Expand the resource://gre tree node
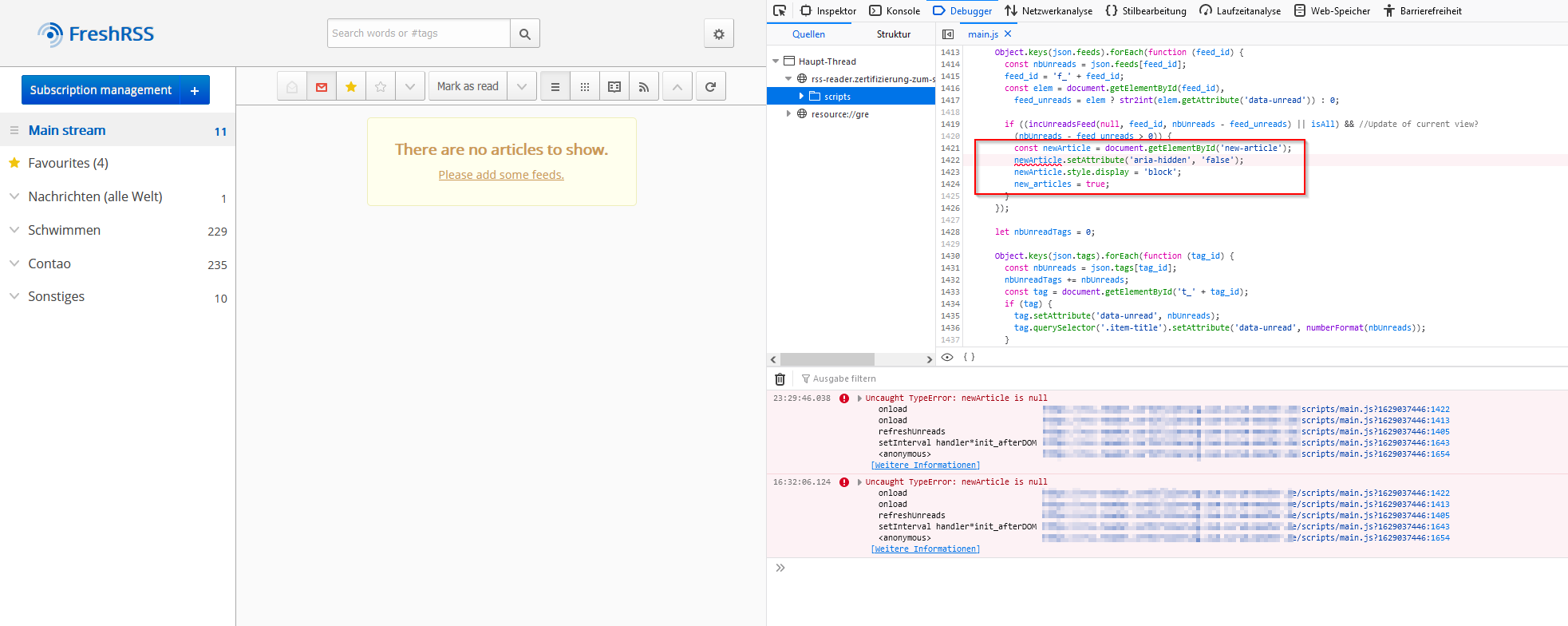Screen dimensions: 1568x626 (788, 114)
